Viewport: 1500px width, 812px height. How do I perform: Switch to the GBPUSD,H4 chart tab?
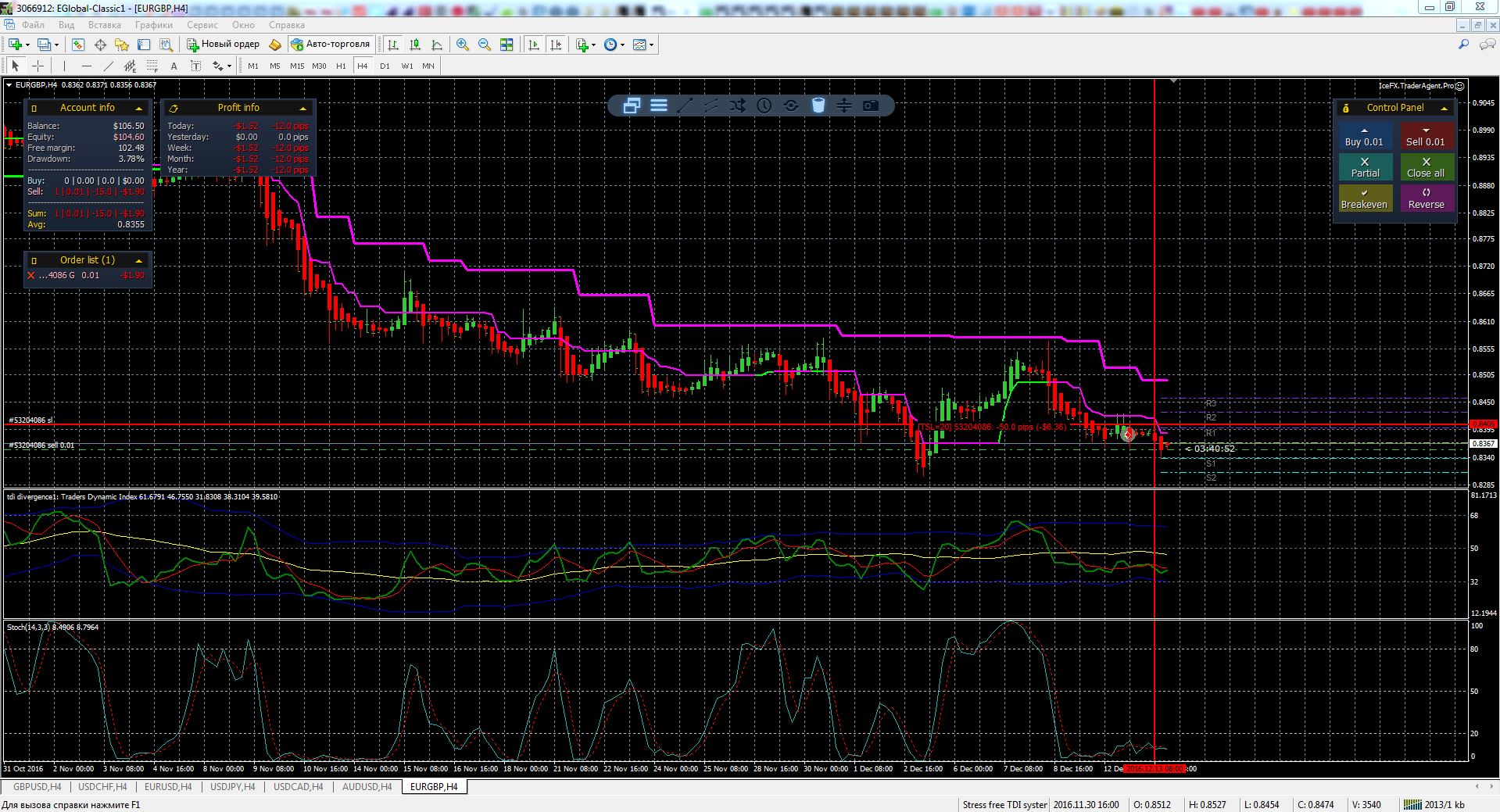click(37, 787)
